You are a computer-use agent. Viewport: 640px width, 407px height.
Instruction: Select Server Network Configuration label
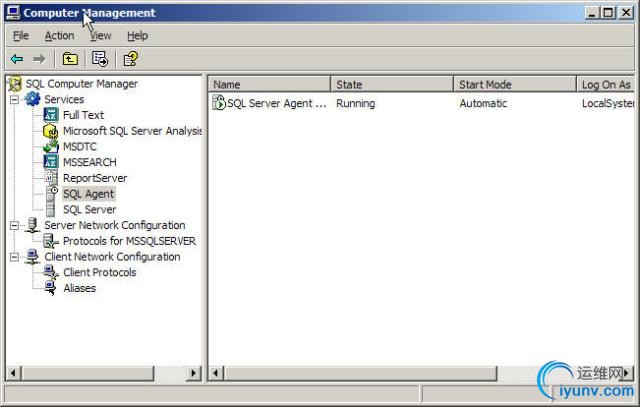click(x=115, y=225)
